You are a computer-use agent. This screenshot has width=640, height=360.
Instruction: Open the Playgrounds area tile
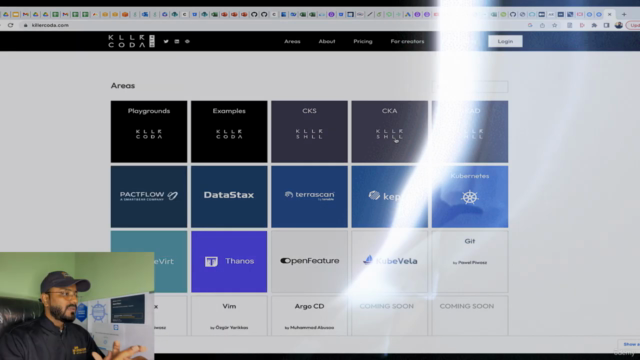[149, 131]
